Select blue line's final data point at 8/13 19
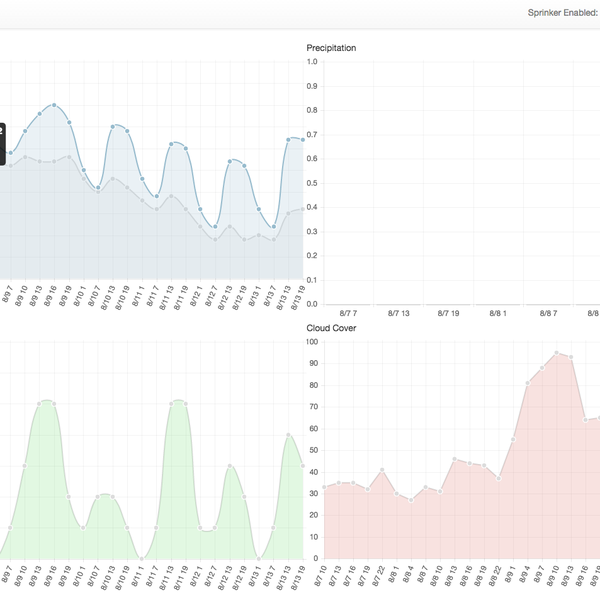 (x=302, y=139)
